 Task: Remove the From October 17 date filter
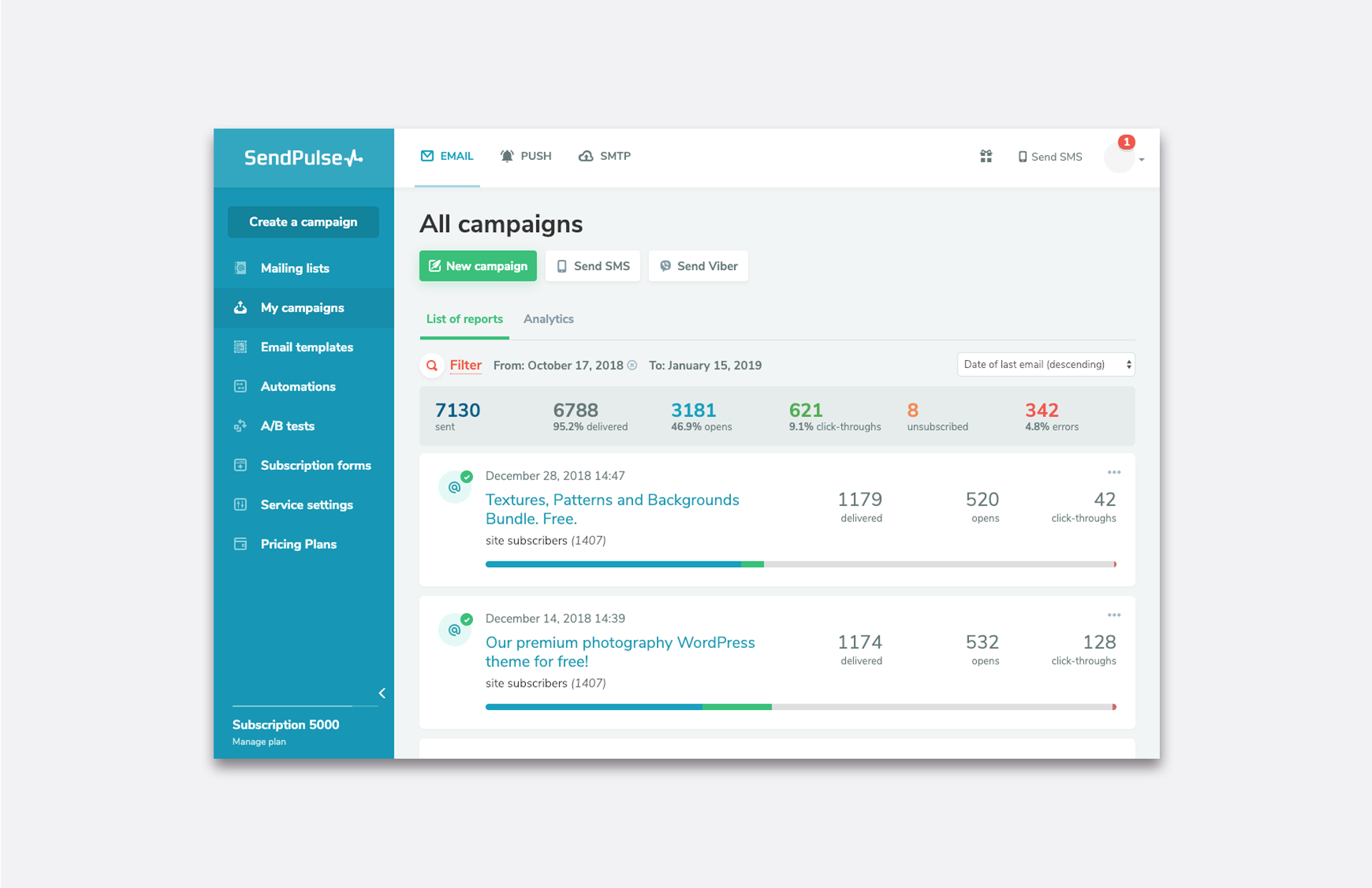tap(632, 365)
